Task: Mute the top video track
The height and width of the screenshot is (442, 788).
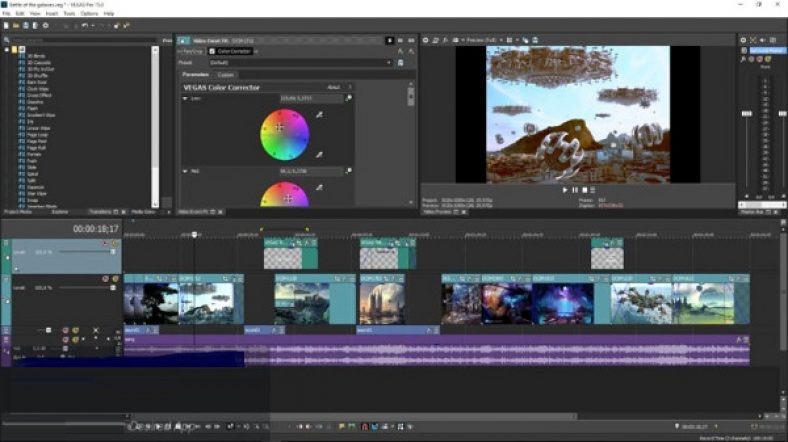Action: [103, 243]
